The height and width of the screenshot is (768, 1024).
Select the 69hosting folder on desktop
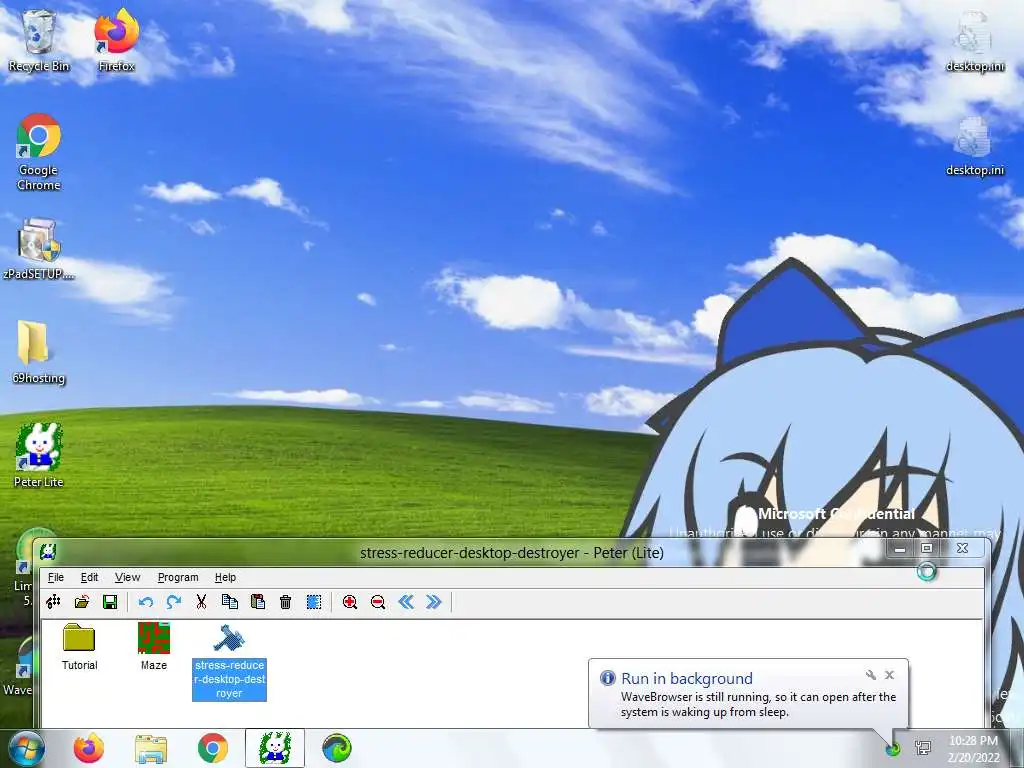pos(39,353)
